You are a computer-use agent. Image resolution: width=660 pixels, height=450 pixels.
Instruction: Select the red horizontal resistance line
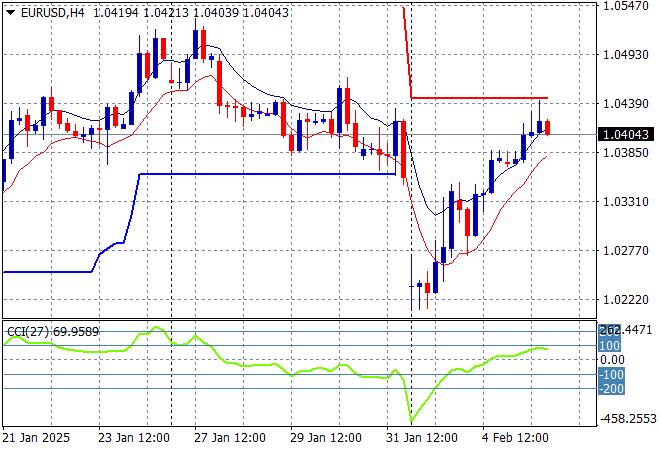click(x=480, y=98)
